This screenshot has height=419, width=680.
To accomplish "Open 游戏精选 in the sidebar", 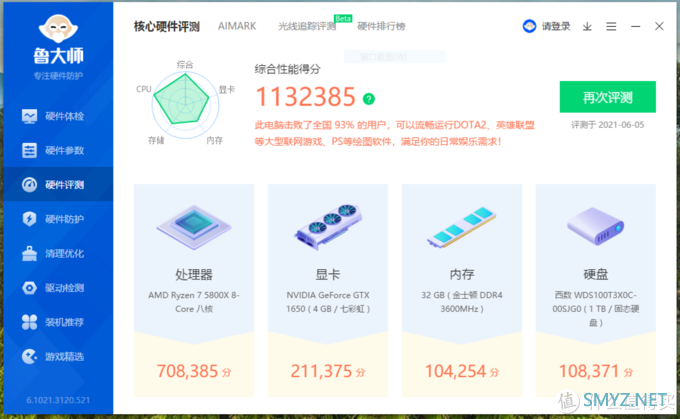I will [x=58, y=357].
